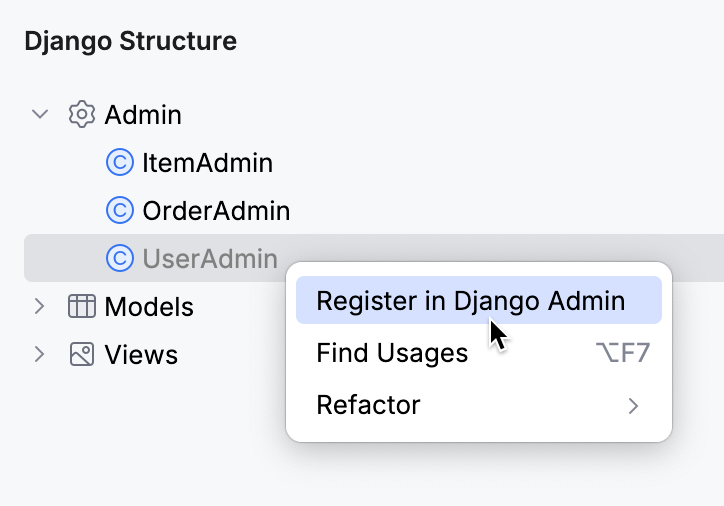Viewport: 724px width, 506px height.
Task: Select the OrderAdmin tree item
Action: (x=216, y=210)
